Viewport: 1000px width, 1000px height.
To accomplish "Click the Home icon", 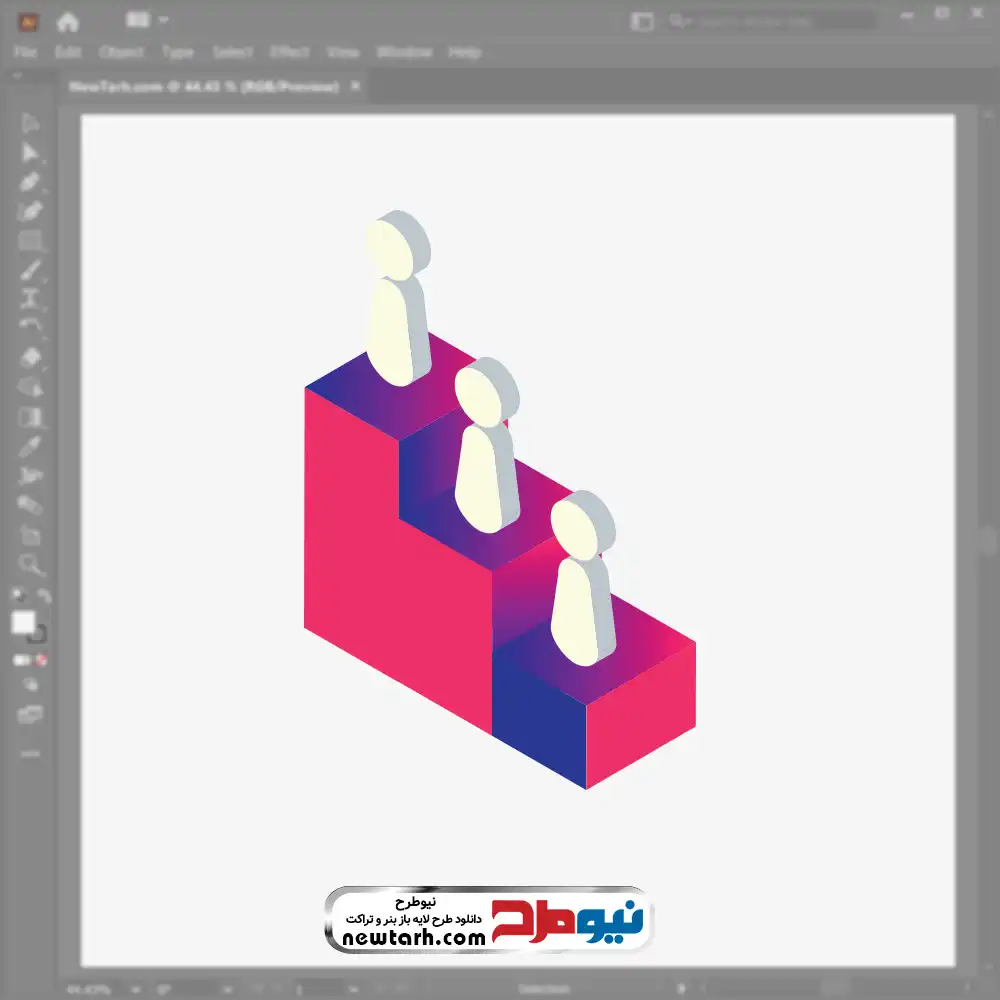I will (67, 21).
